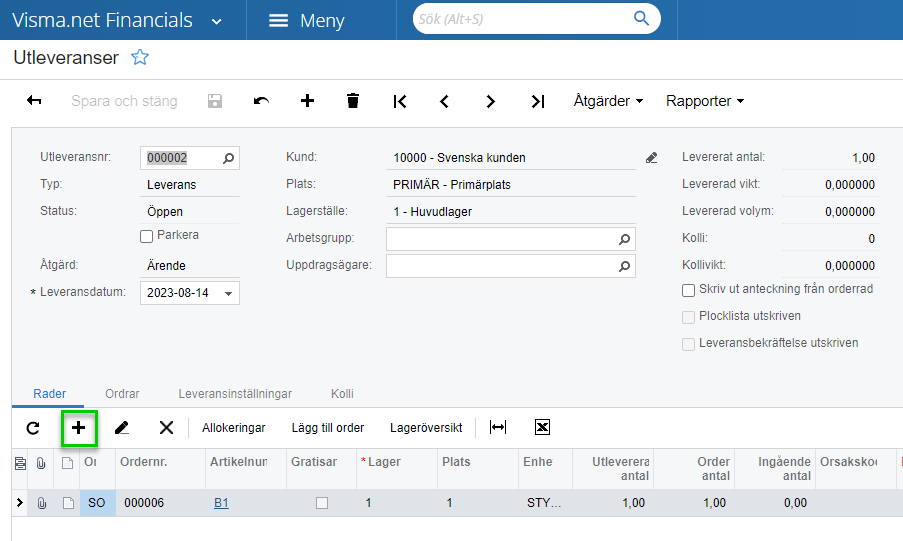Expand Visma.net Financials app switcher
903x541 pixels.
pos(217,22)
